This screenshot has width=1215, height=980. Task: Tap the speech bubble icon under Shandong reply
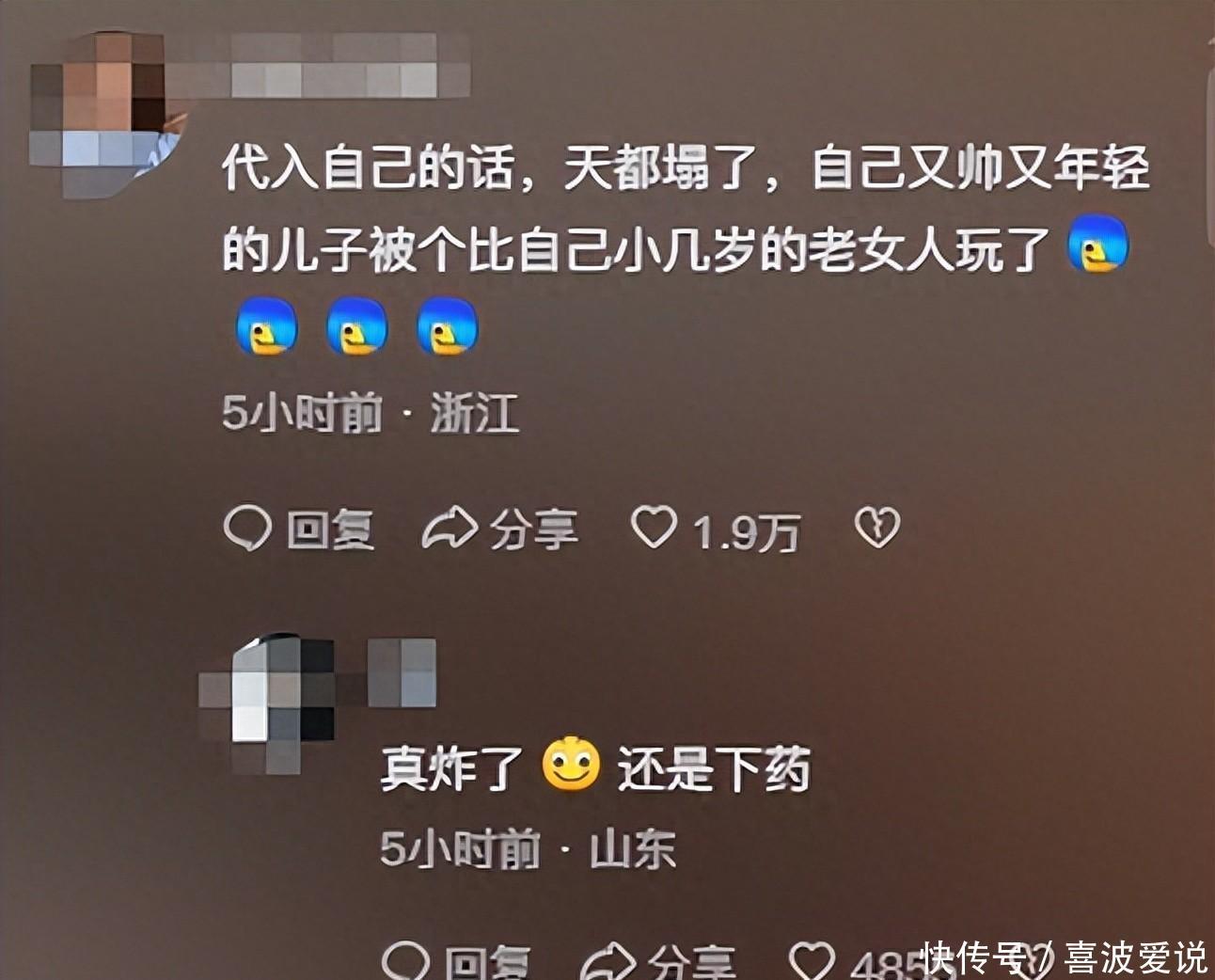pos(407,961)
